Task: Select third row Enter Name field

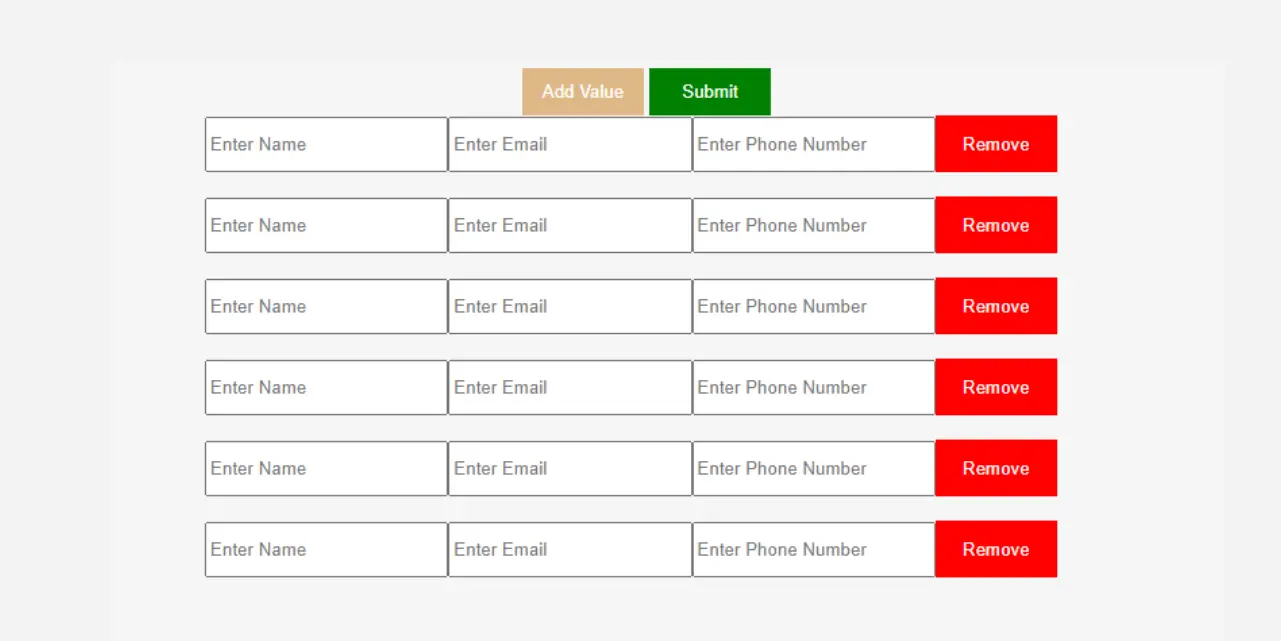Action: click(x=326, y=306)
